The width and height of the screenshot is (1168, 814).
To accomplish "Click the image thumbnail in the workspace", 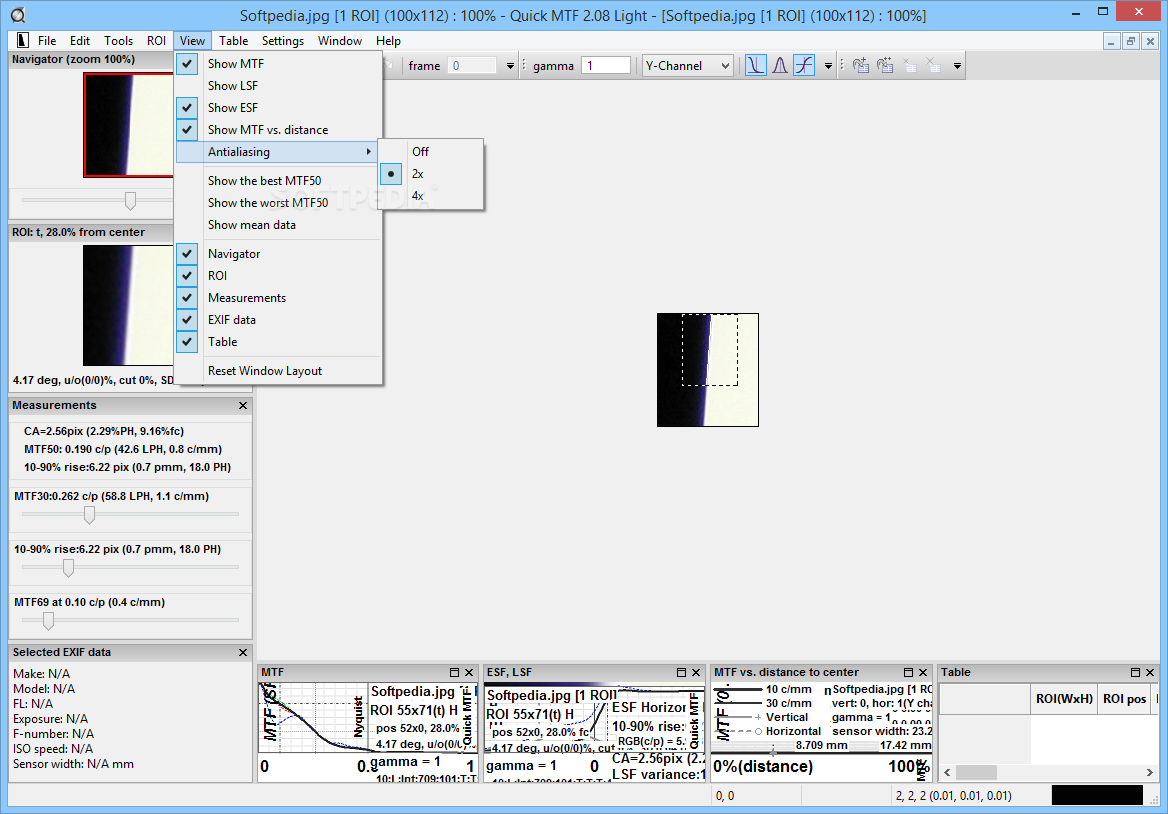I will pyautogui.click(x=708, y=370).
